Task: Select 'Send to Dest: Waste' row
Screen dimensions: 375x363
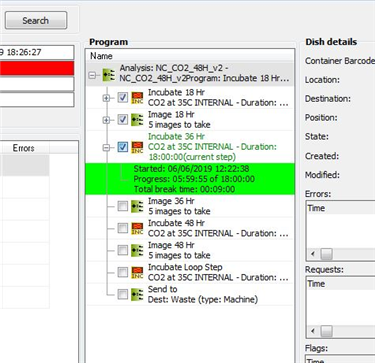Action: pyautogui.click(x=203, y=294)
